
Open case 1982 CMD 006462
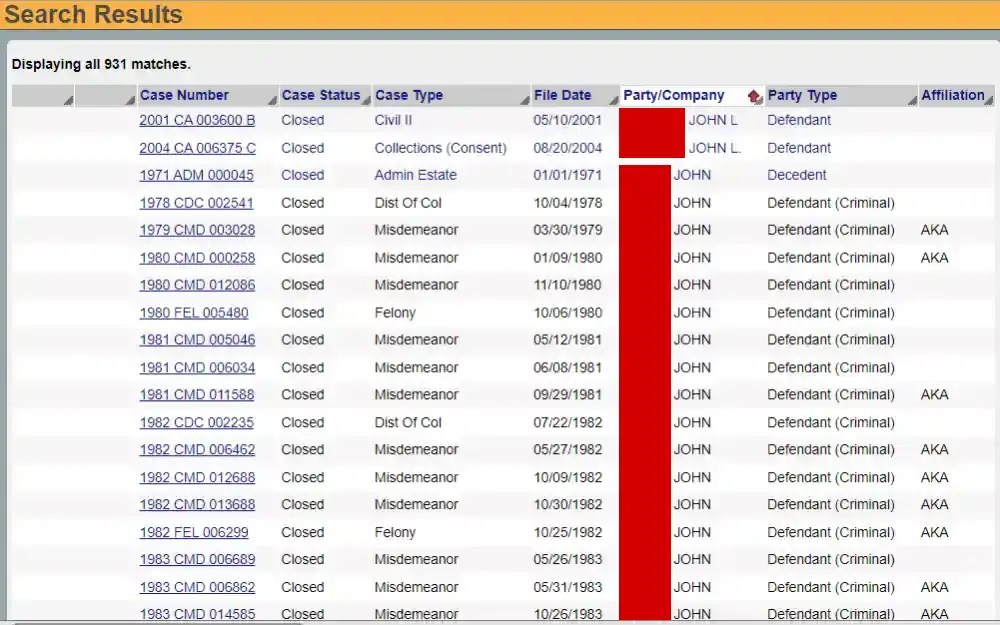pyautogui.click(x=197, y=449)
